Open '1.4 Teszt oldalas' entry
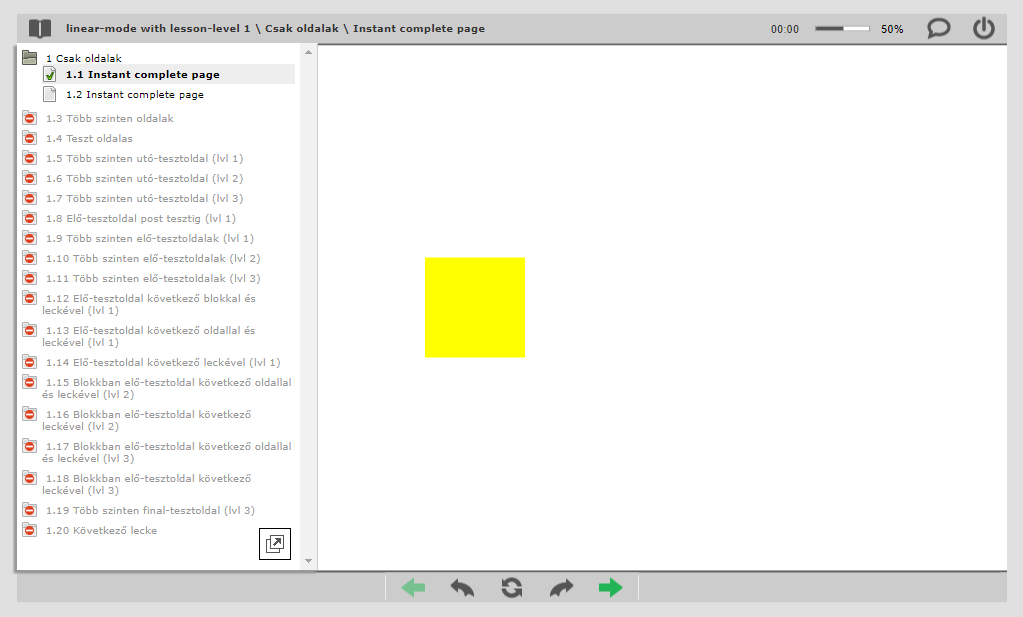The width and height of the screenshot is (1023, 617). [x=89, y=139]
